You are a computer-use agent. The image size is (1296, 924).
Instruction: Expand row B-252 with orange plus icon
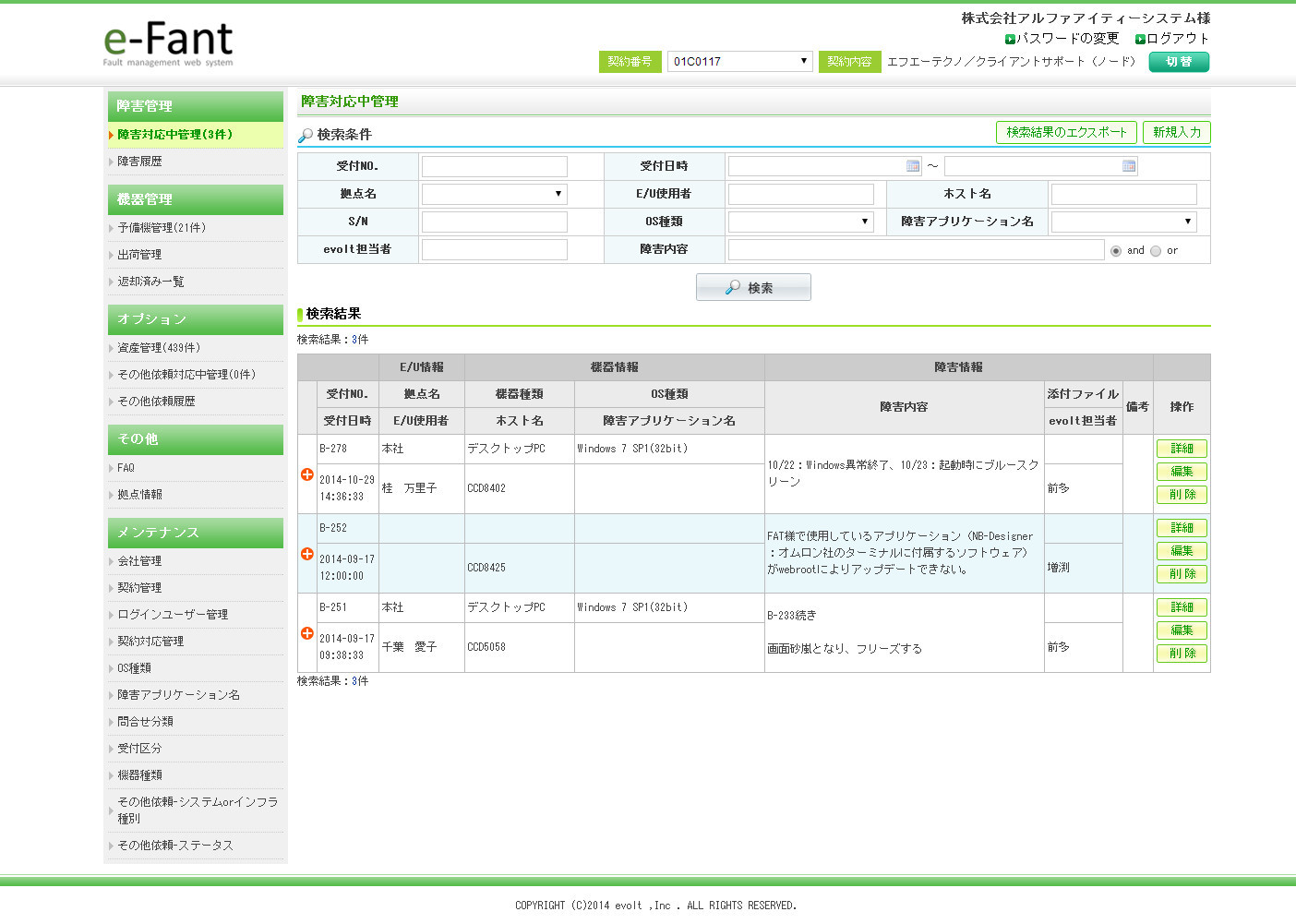click(x=307, y=554)
